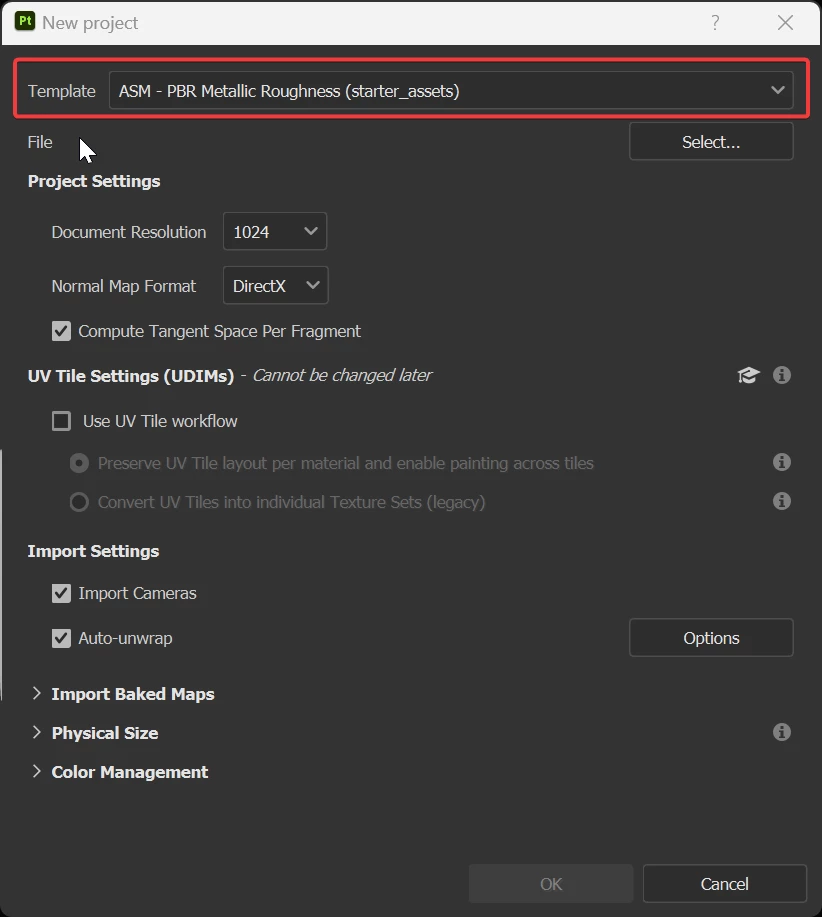Viewport: 822px width, 917px height.
Task: Open the Normal Map Format dropdown
Action: coord(275,285)
